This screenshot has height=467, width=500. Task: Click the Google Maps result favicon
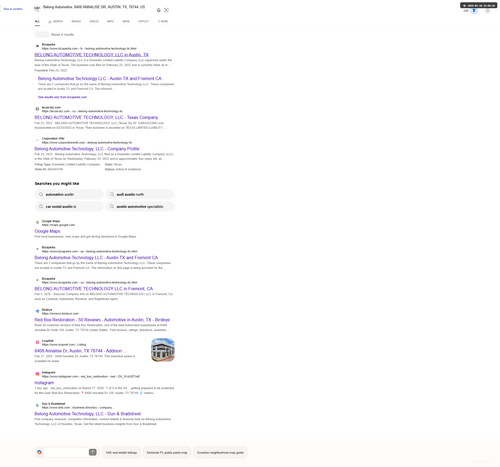coord(37,222)
